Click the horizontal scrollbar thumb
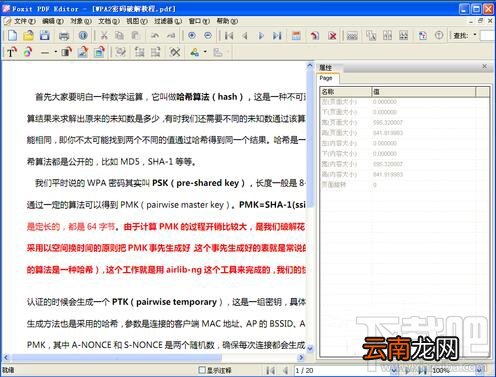496x377 pixels. click(117, 358)
